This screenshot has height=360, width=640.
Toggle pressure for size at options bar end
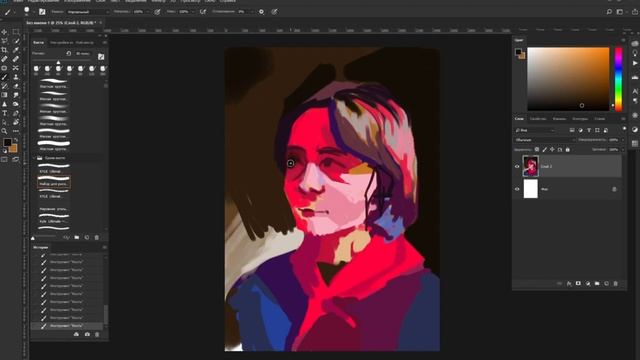274,12
